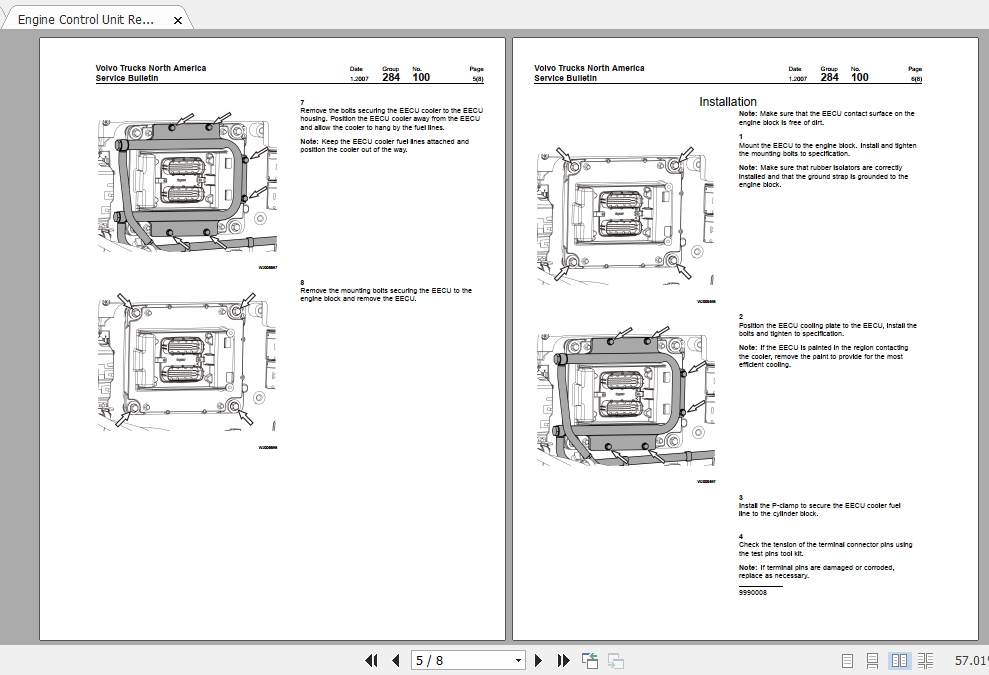Click the EECU cooler diagram on left page
The height and width of the screenshot is (675, 989).
click(185, 185)
